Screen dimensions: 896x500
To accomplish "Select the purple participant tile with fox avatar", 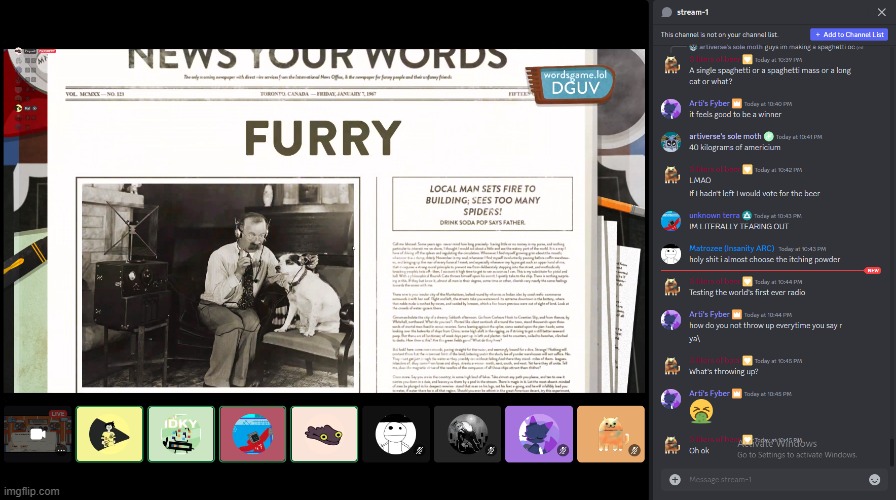I will coord(539,434).
